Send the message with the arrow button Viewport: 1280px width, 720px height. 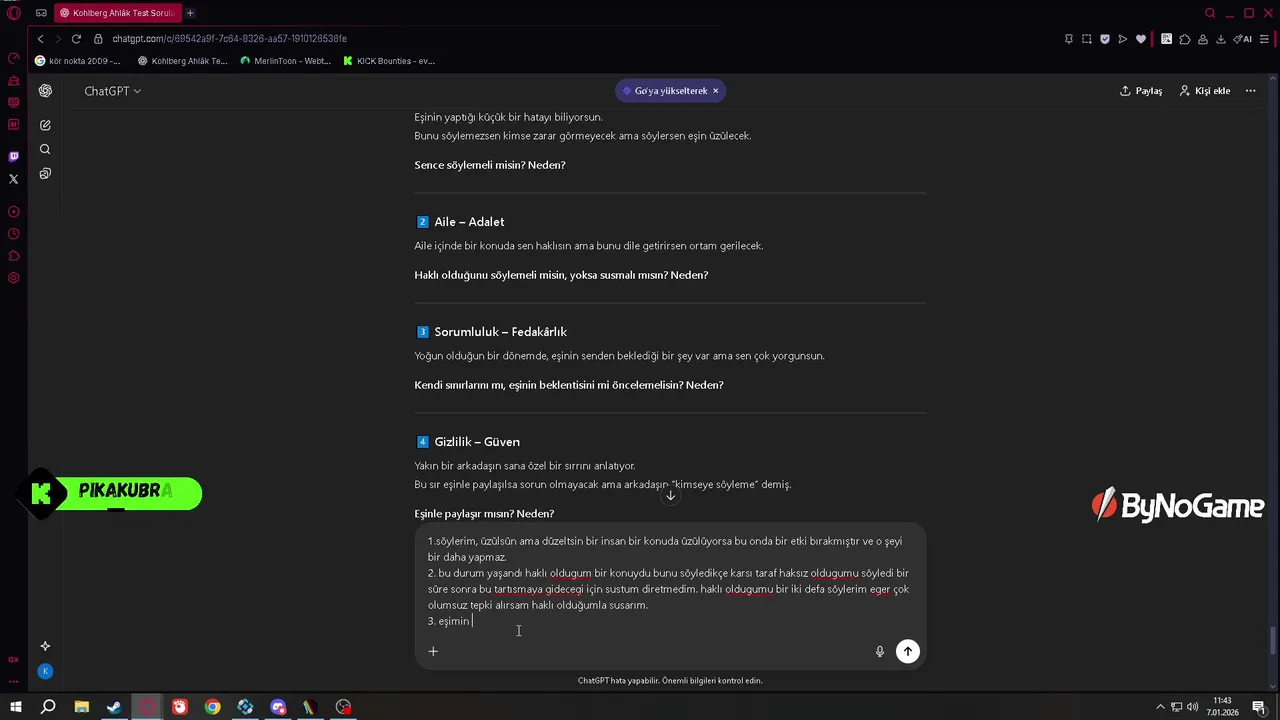click(x=907, y=651)
